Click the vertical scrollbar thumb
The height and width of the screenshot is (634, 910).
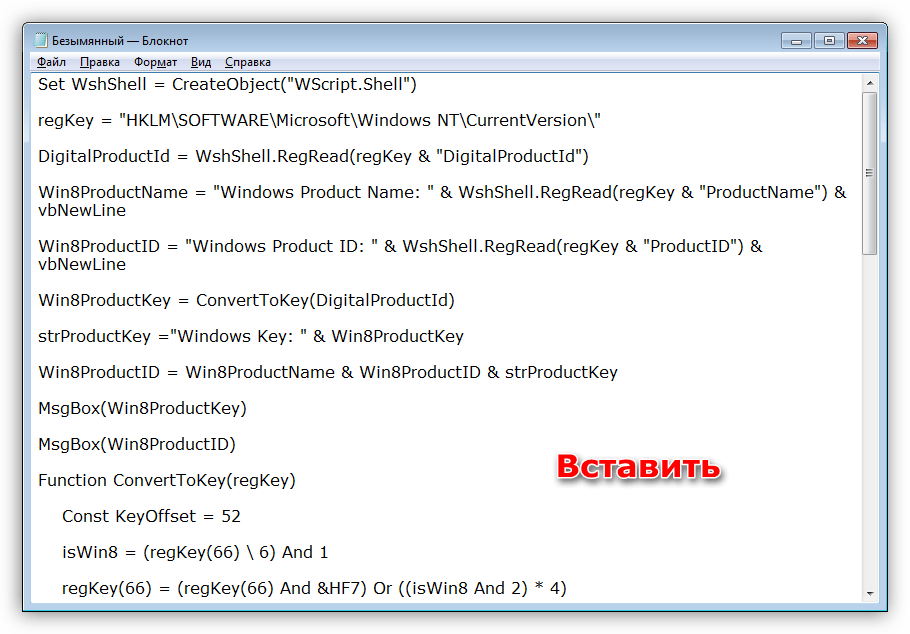[870, 170]
